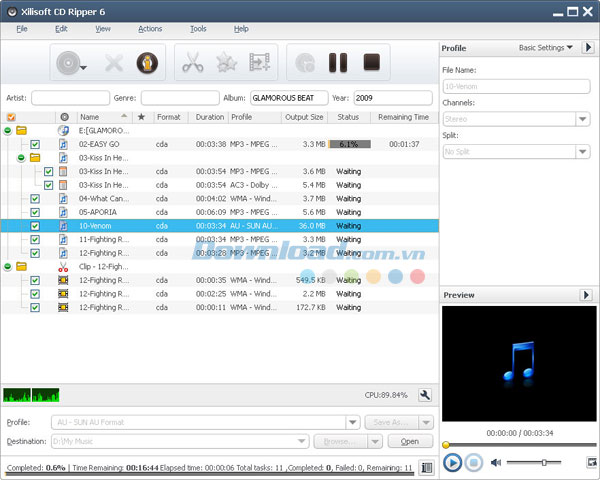
Task: Play the preview with the play button
Action: pyautogui.click(x=452, y=462)
